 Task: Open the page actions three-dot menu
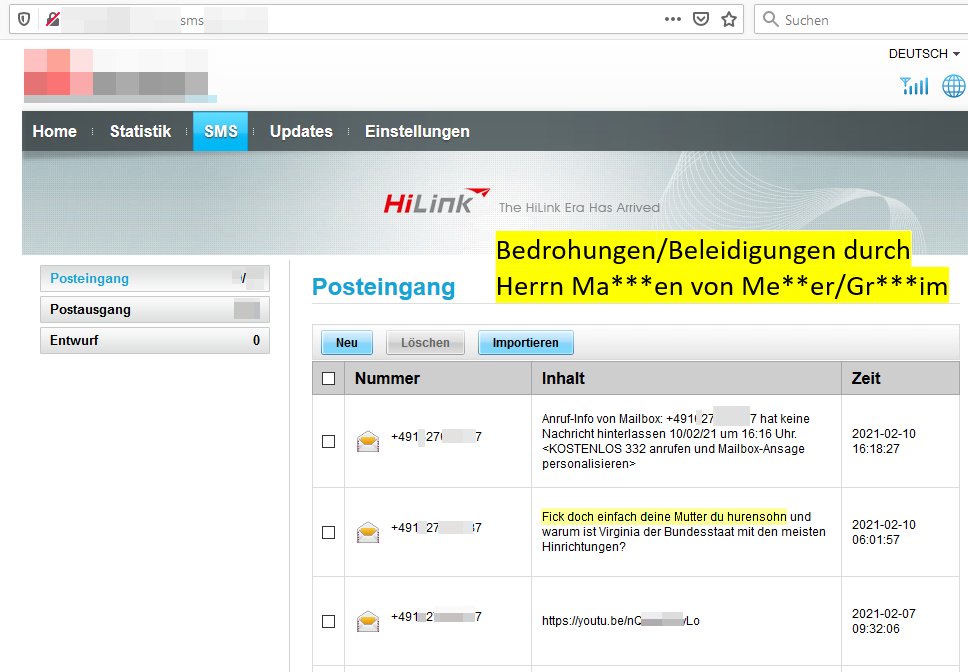coord(672,19)
